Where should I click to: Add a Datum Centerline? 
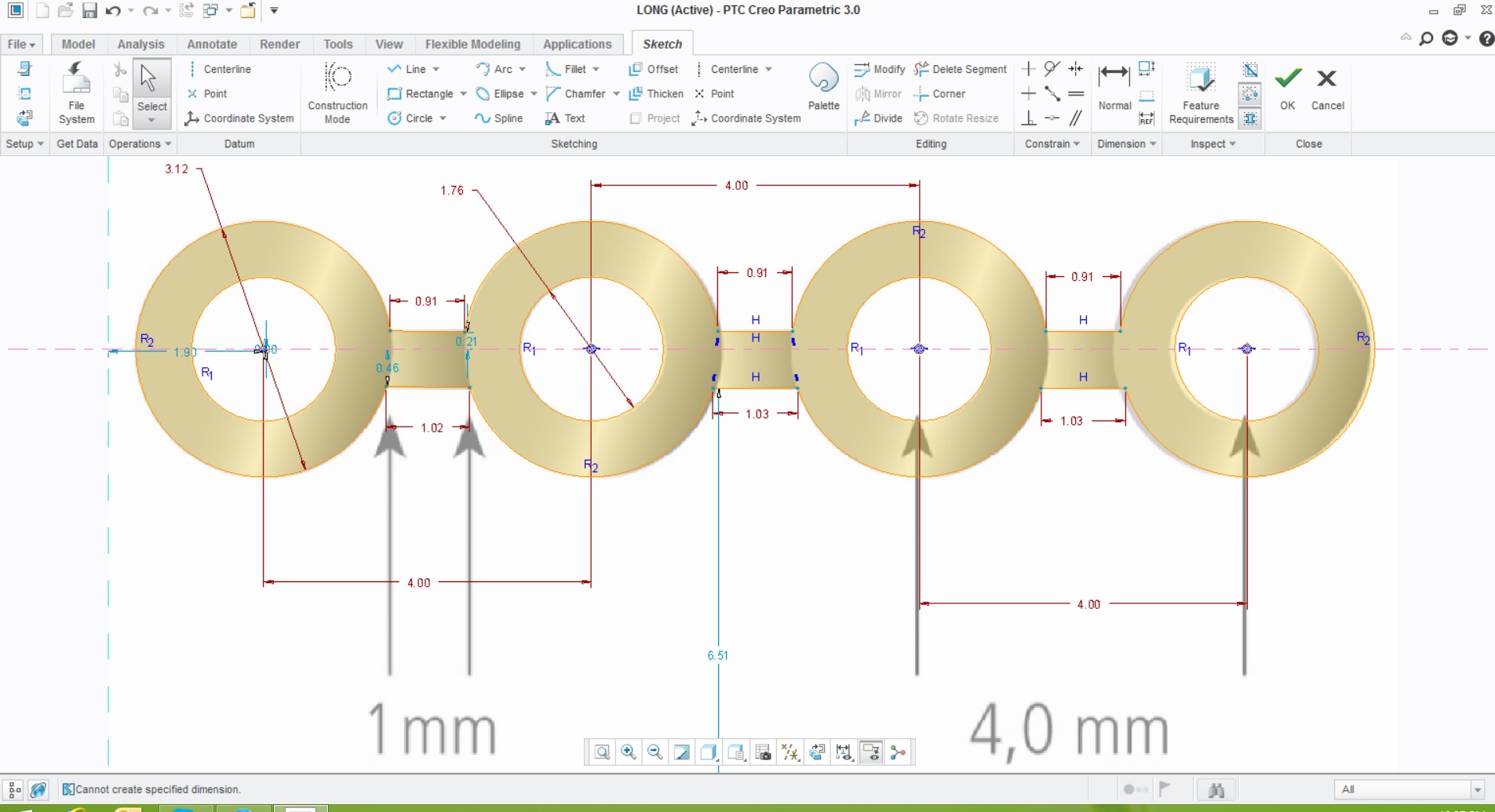click(x=219, y=69)
